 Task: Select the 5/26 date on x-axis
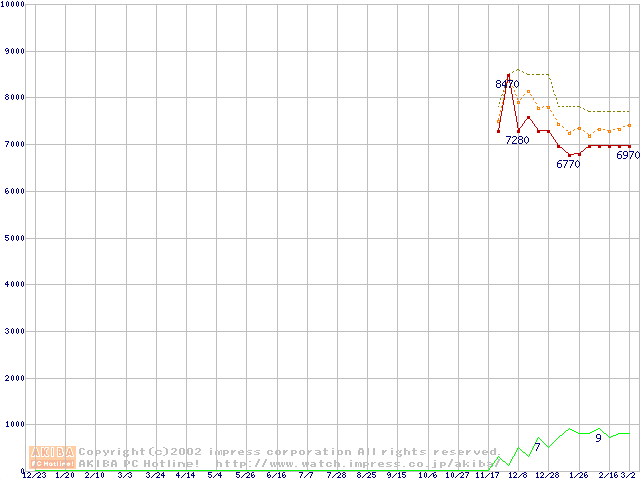(x=245, y=475)
